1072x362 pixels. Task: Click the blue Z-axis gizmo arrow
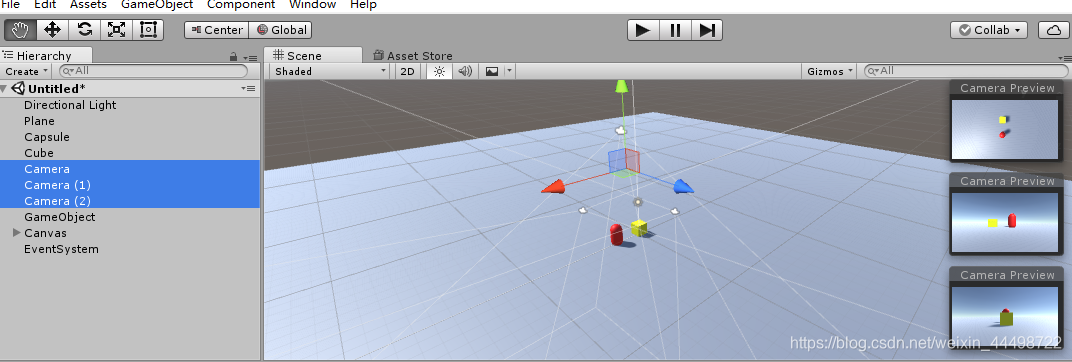[x=683, y=186]
